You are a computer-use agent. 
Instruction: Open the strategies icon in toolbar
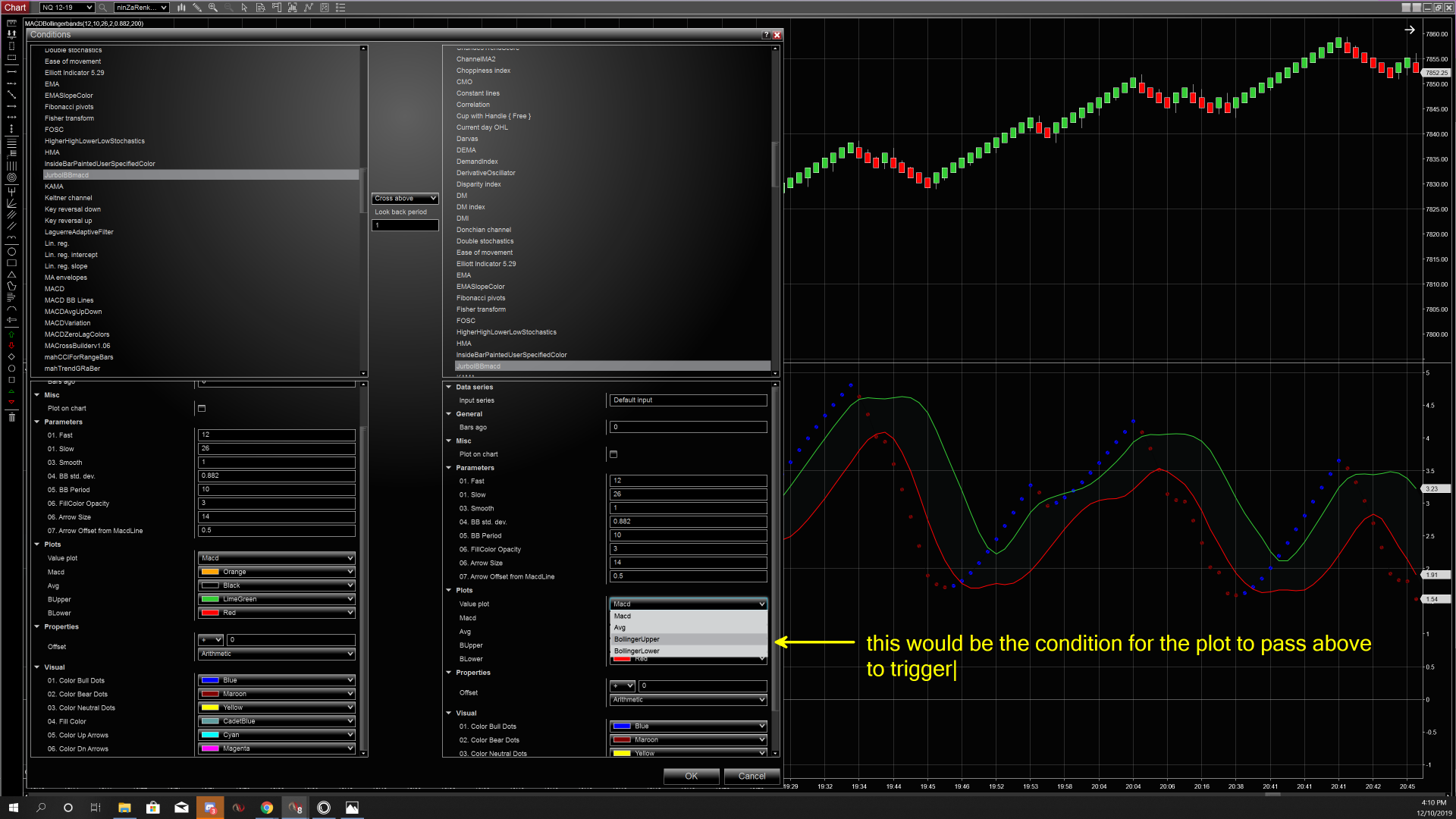click(325, 8)
